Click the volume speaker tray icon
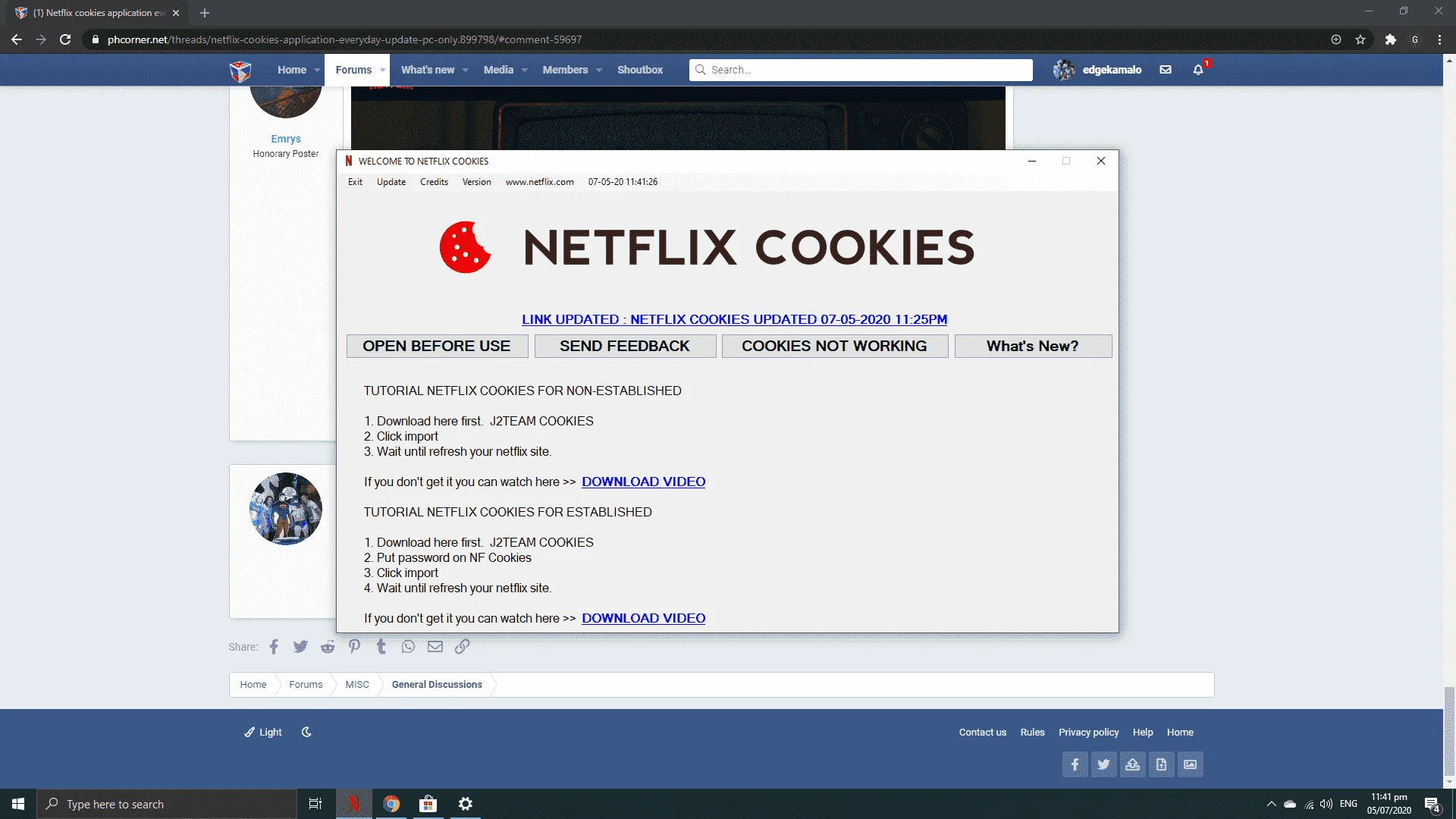 1326,804
